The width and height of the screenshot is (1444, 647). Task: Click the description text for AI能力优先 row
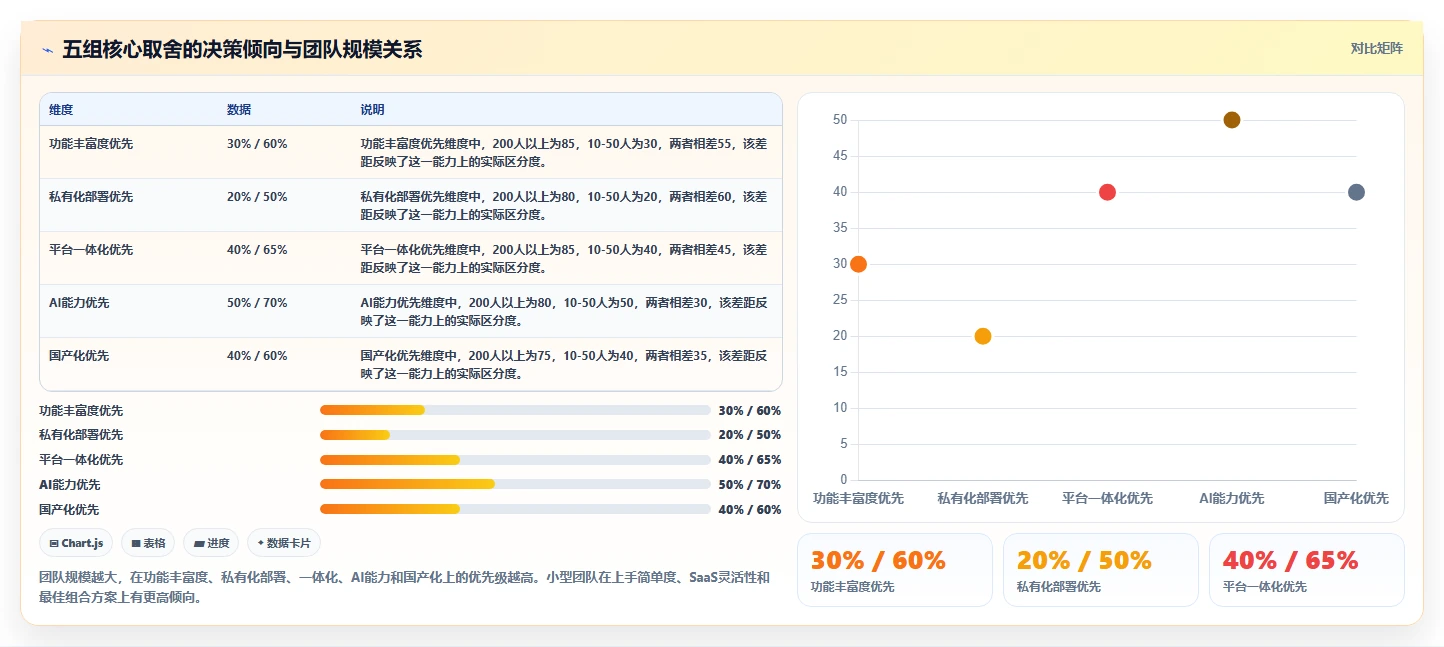click(564, 312)
